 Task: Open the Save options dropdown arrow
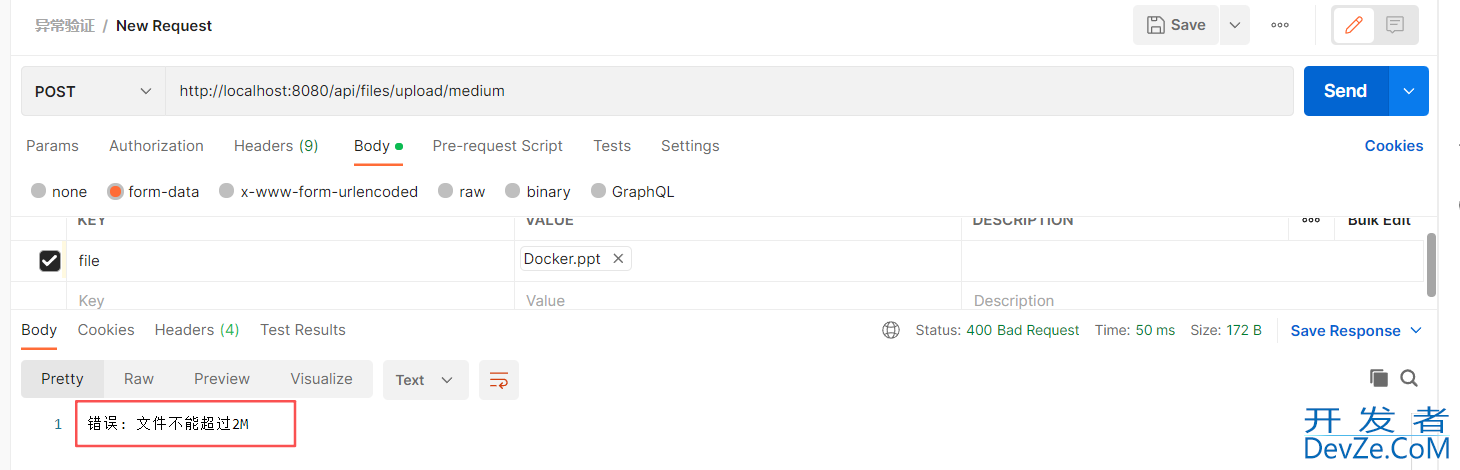click(x=1235, y=25)
